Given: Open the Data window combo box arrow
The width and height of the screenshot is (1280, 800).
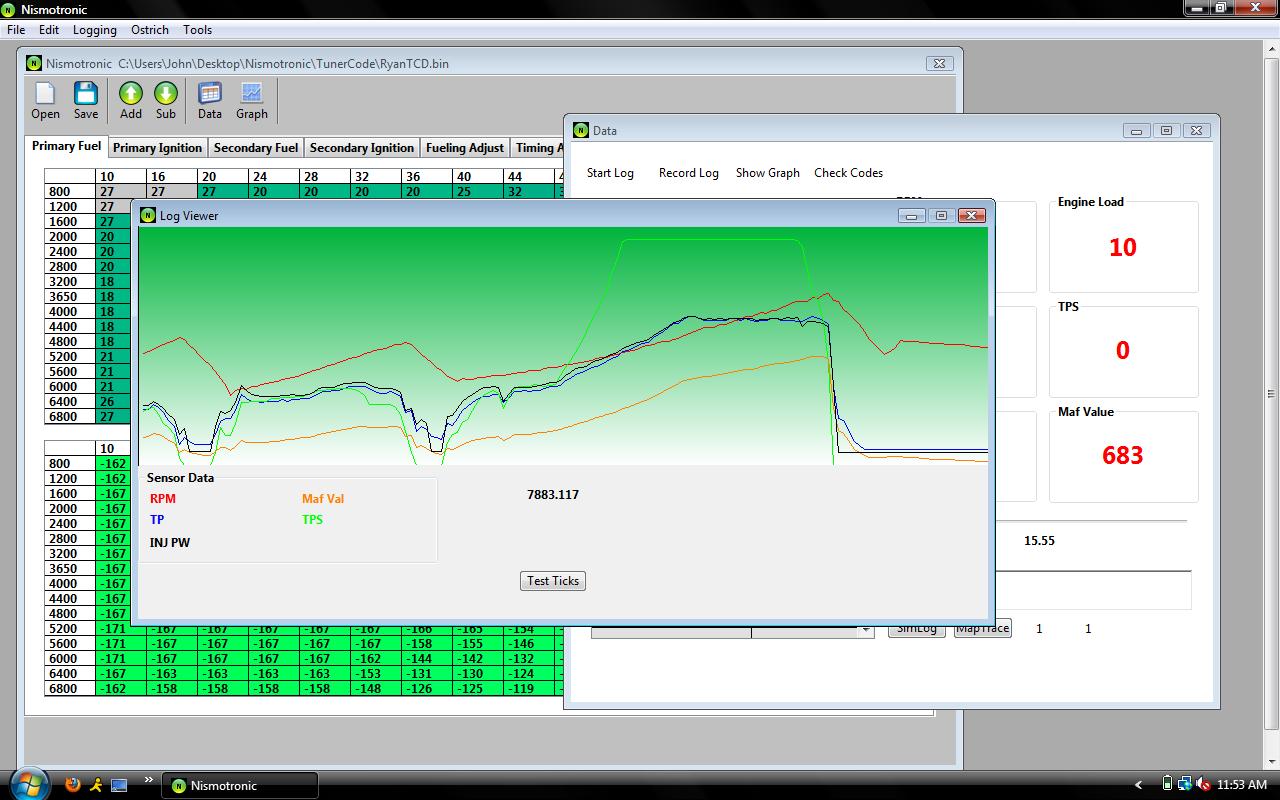Looking at the screenshot, I should pos(865,631).
